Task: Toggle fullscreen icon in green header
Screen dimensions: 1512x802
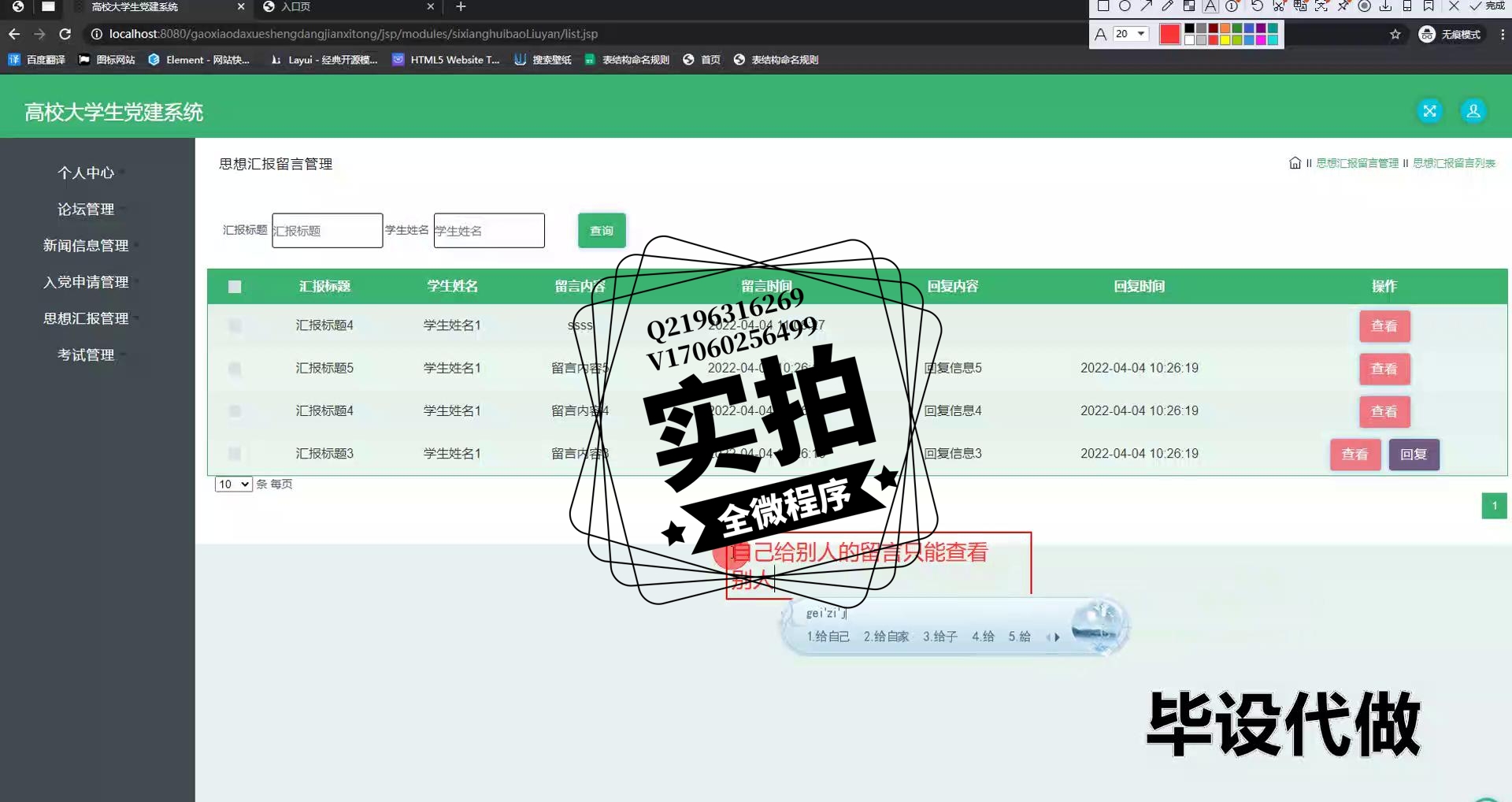Action: 1429,111
